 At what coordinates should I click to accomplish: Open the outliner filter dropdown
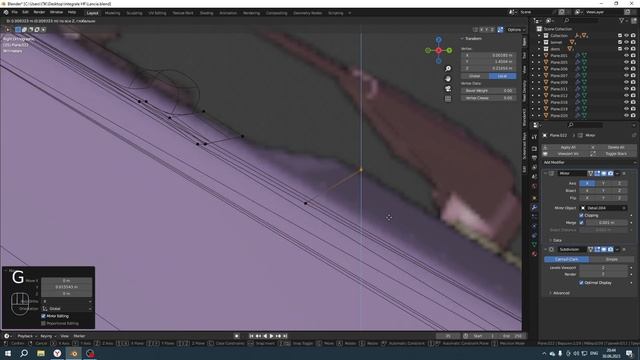tap(623, 20)
